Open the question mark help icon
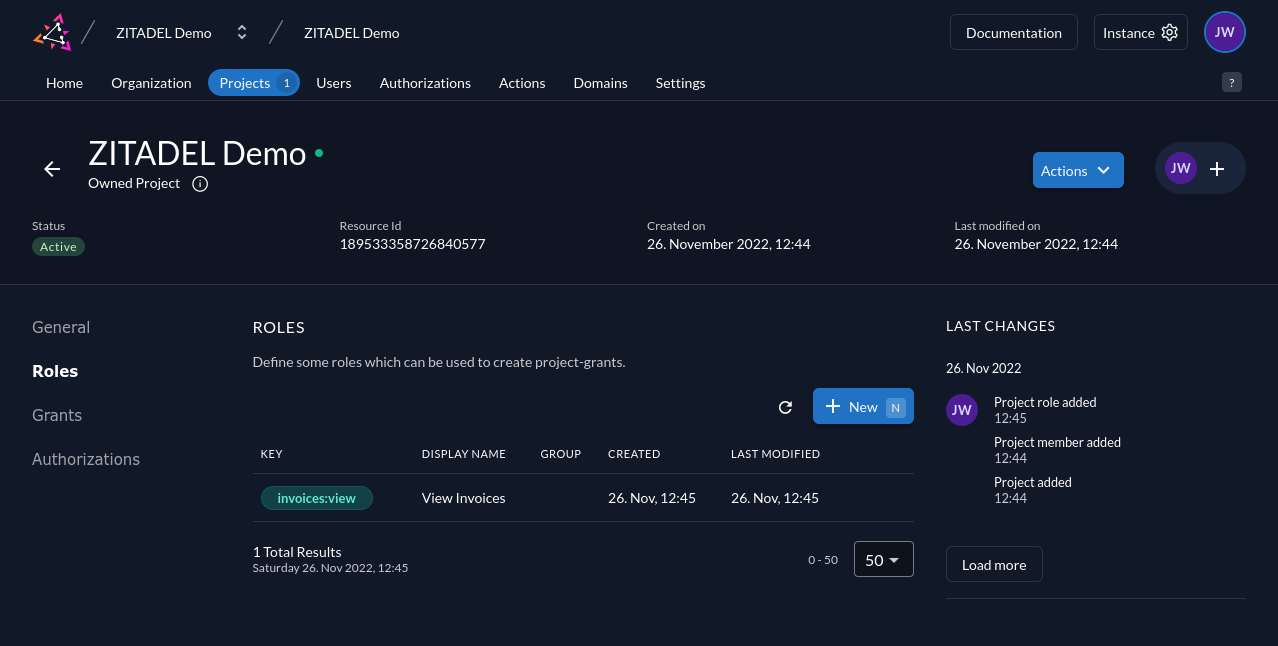The height and width of the screenshot is (646, 1278). [x=1231, y=82]
